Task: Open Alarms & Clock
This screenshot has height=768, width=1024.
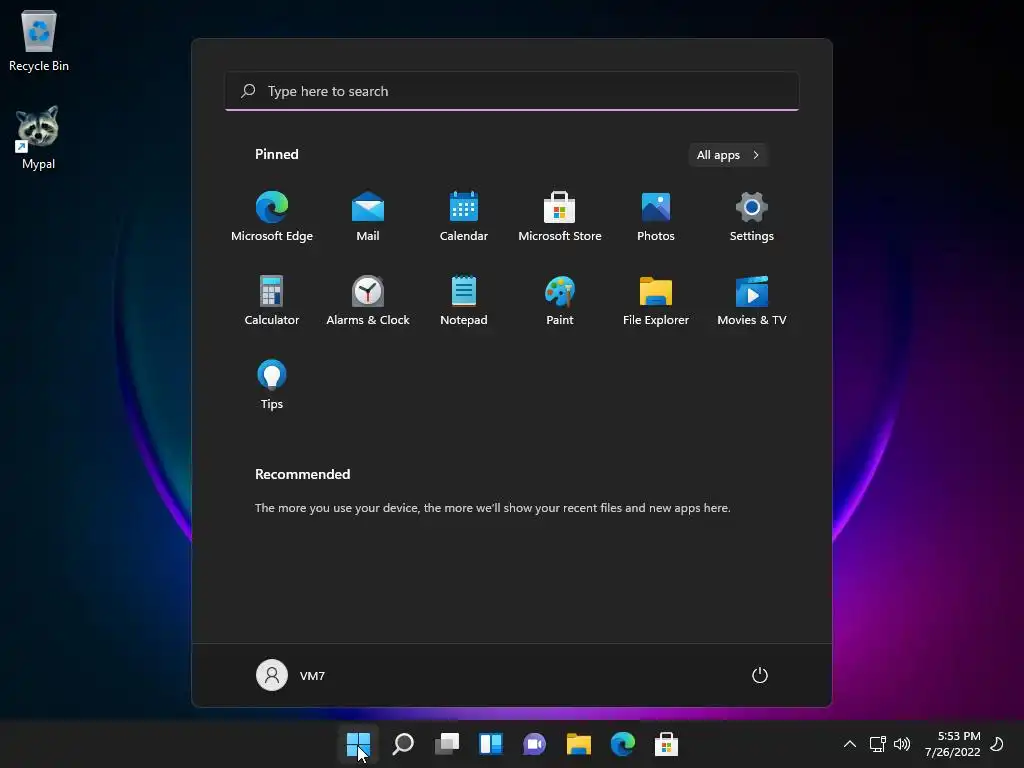Action: pyautogui.click(x=368, y=300)
